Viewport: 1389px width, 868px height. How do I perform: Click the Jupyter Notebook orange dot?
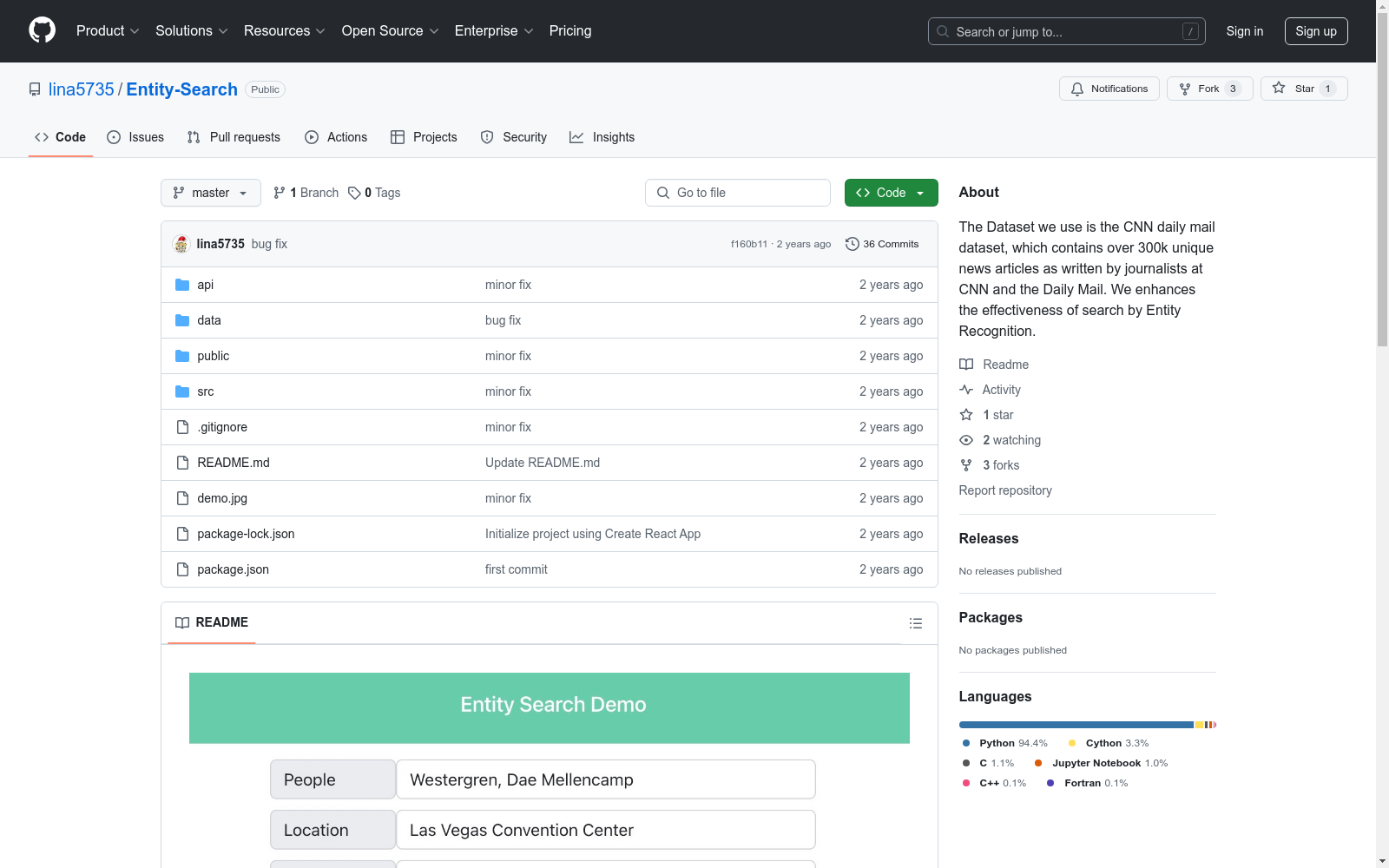(1038, 763)
